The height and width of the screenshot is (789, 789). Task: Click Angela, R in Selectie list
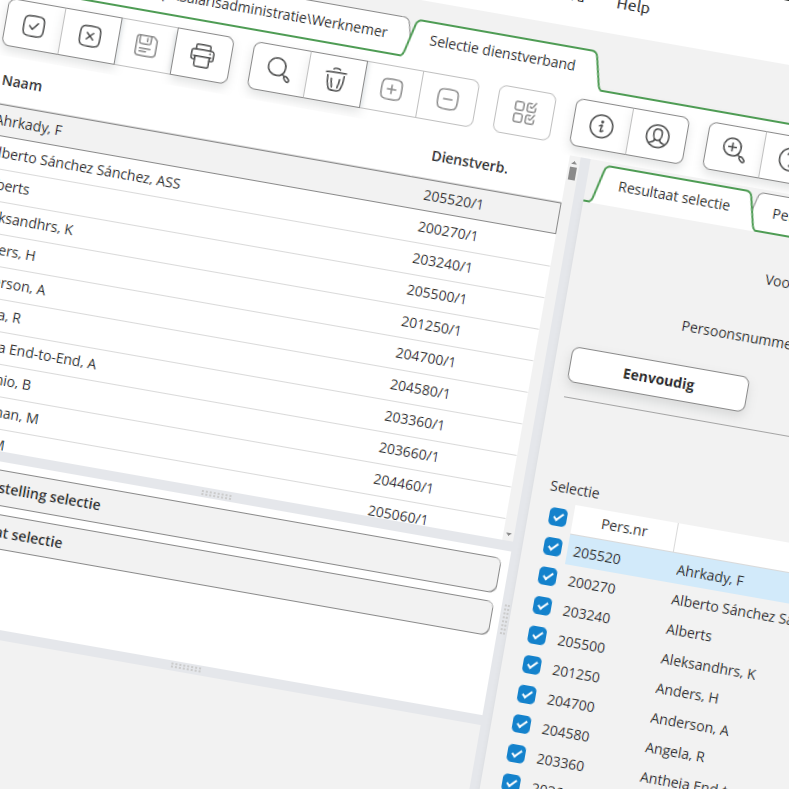pos(675,752)
